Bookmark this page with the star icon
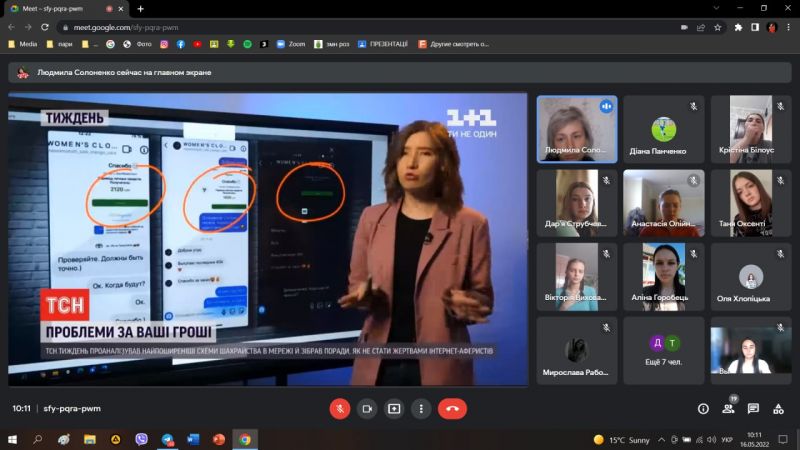Screen dimensions: 800x450 (718, 28)
